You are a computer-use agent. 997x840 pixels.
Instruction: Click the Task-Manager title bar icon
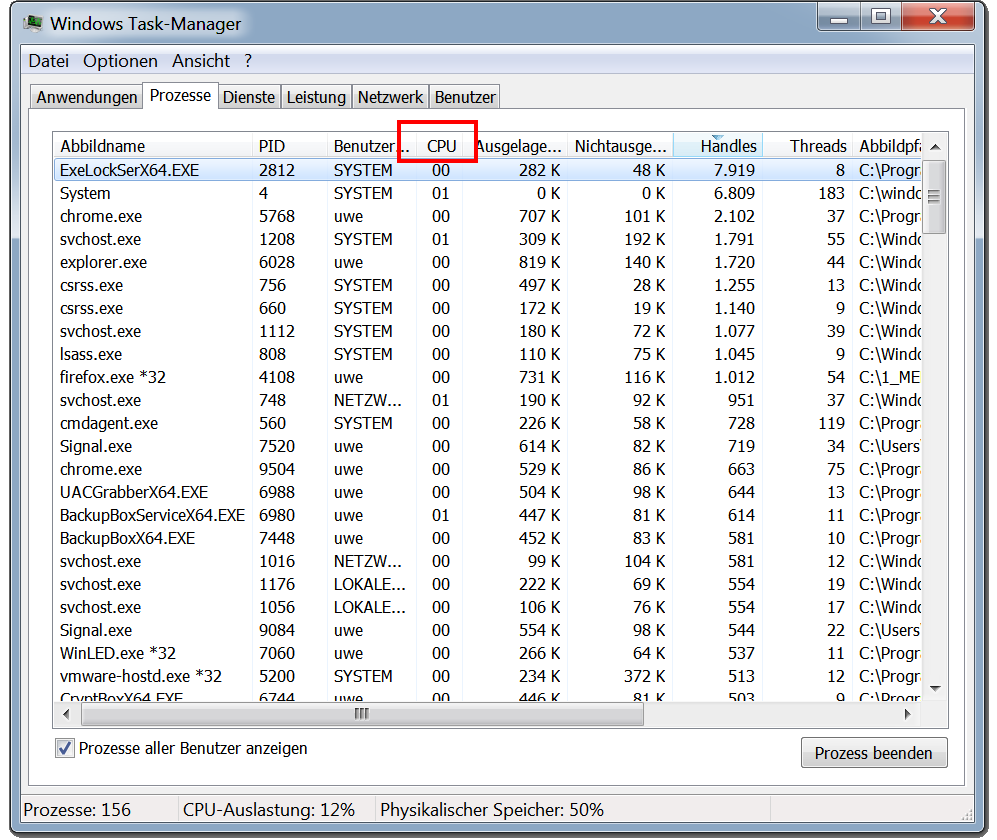pyautogui.click(x=32, y=24)
